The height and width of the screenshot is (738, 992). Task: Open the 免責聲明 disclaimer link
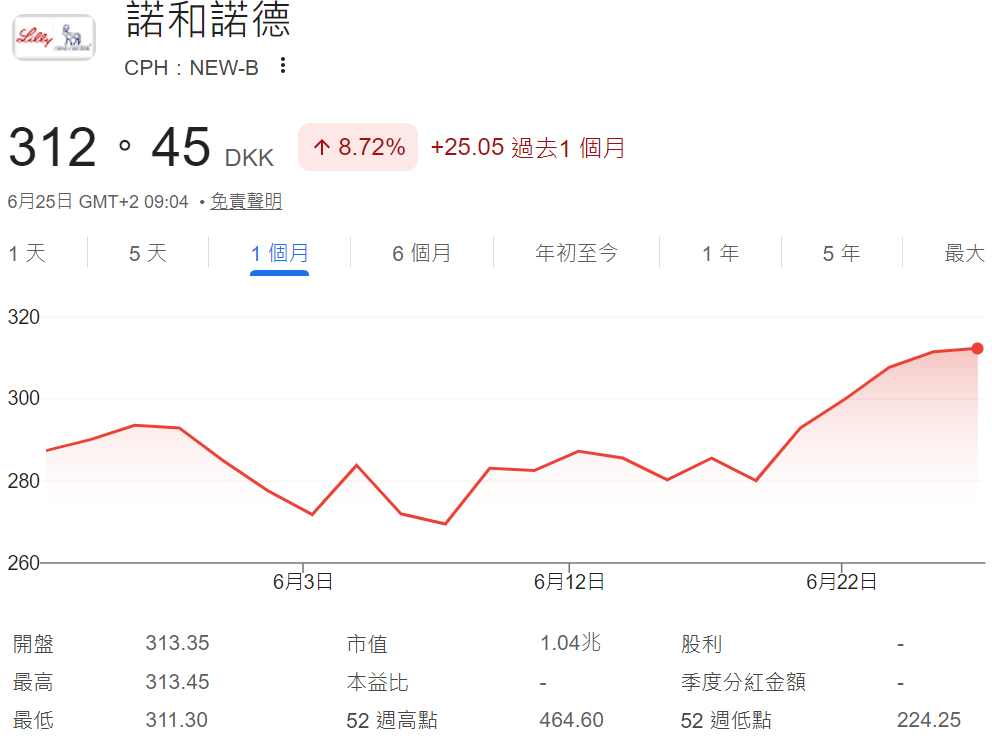[246, 201]
